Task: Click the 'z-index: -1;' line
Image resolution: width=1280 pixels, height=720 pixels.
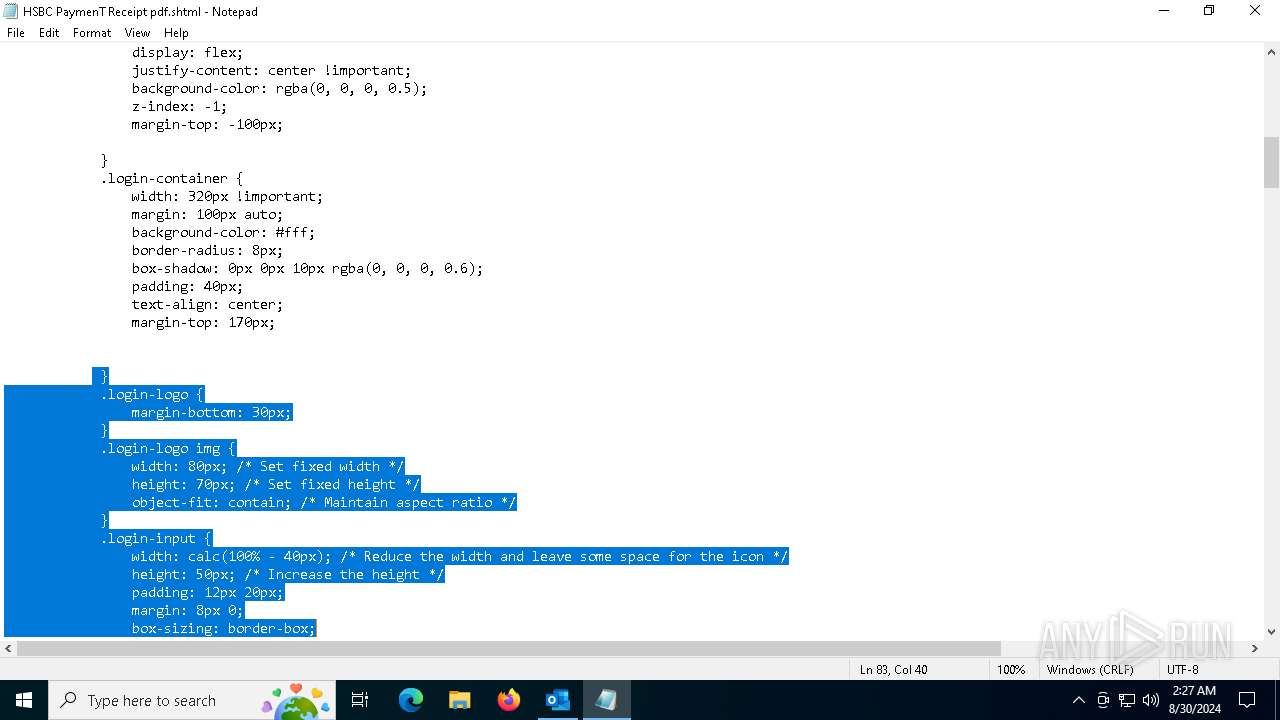Action: (179, 106)
